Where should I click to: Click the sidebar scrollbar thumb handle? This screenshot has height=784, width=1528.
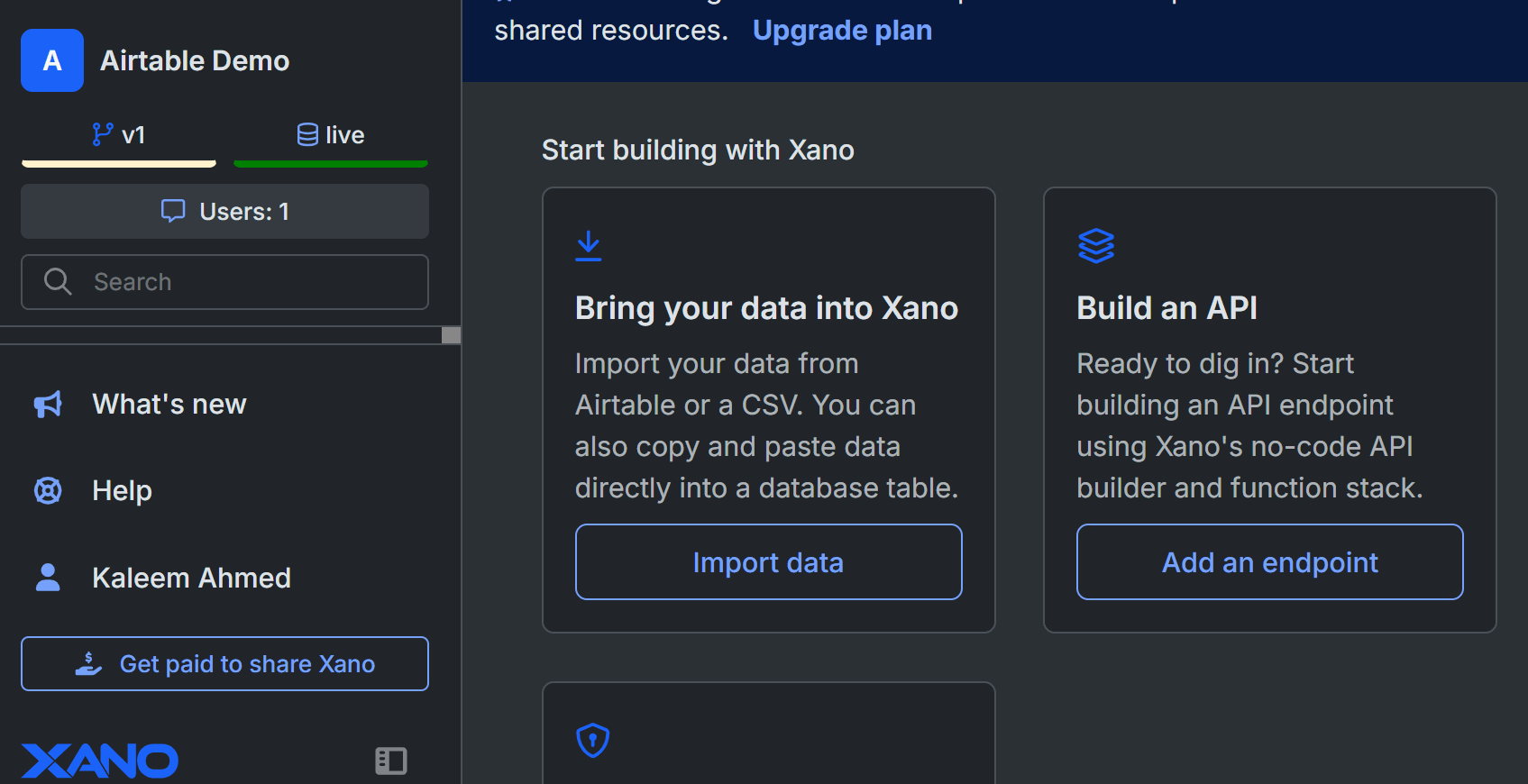click(x=452, y=335)
